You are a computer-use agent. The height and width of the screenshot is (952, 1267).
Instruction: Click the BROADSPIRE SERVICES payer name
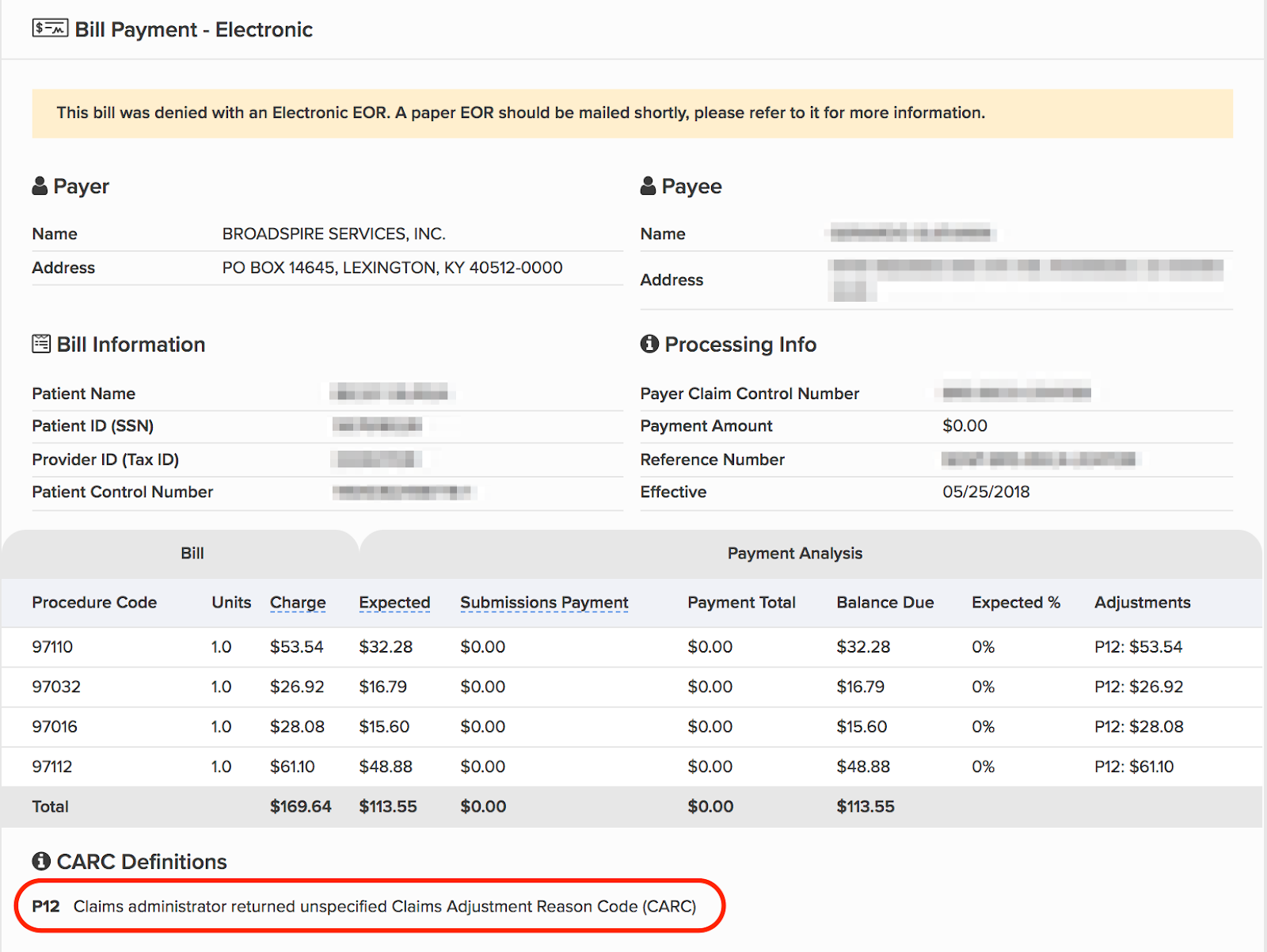[333, 234]
